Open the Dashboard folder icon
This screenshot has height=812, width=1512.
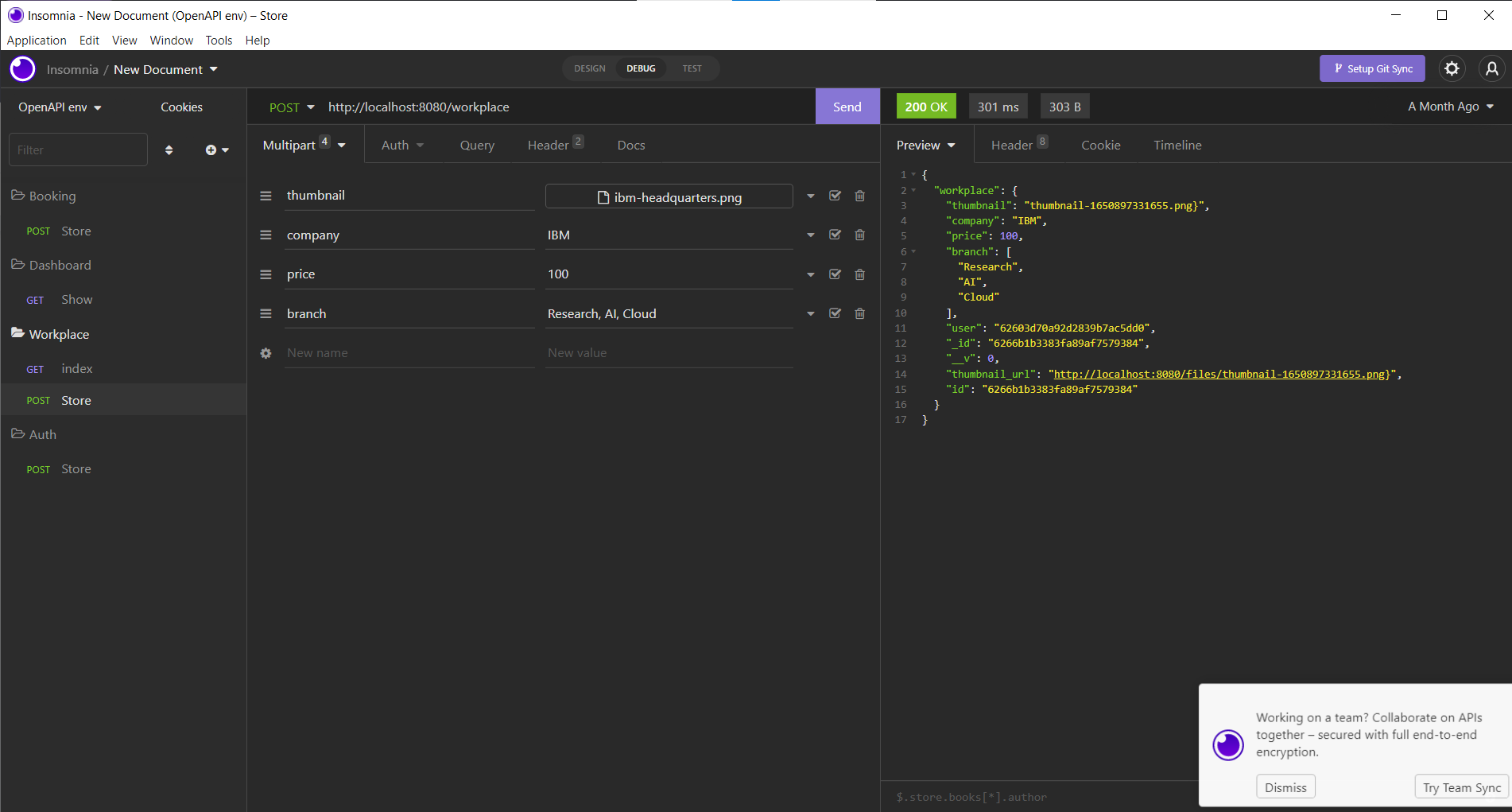click(17, 264)
